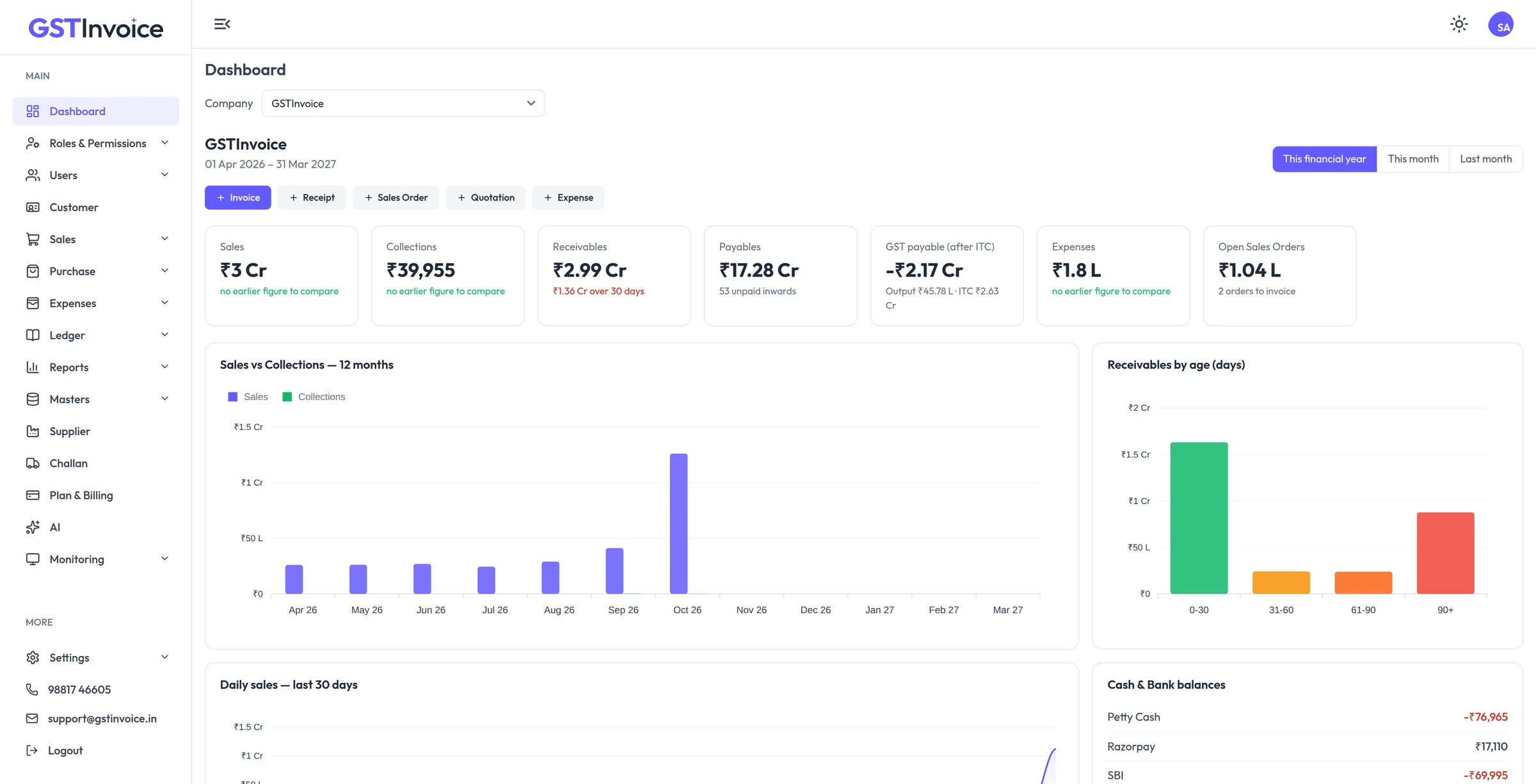This screenshot has height=784, width=1536.
Task: Click the AI sparkle icon
Action: click(33, 527)
